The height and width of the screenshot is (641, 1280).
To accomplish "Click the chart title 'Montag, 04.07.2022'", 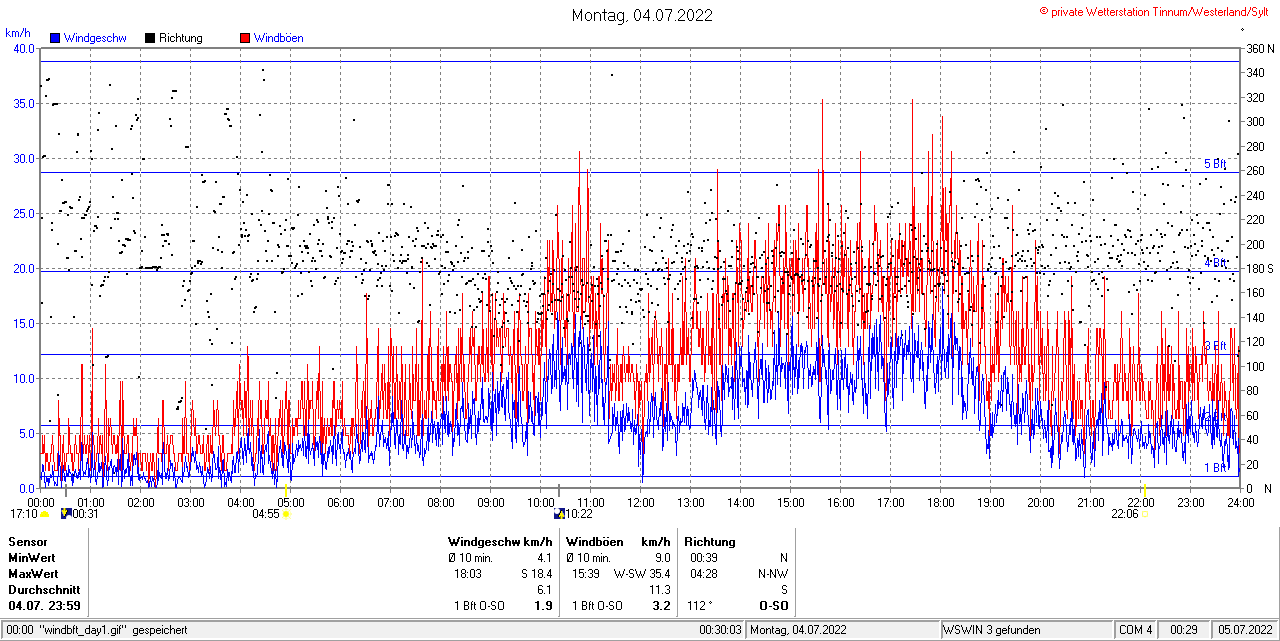I will coord(642,15).
